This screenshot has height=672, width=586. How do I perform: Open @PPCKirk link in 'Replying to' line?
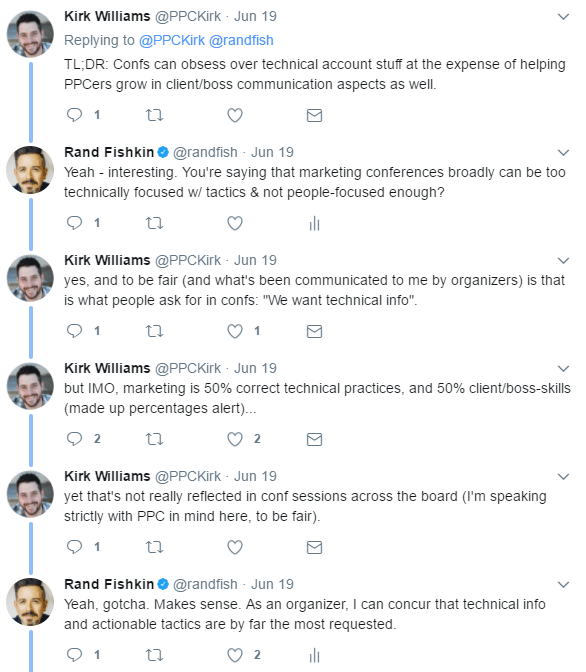(x=172, y=40)
